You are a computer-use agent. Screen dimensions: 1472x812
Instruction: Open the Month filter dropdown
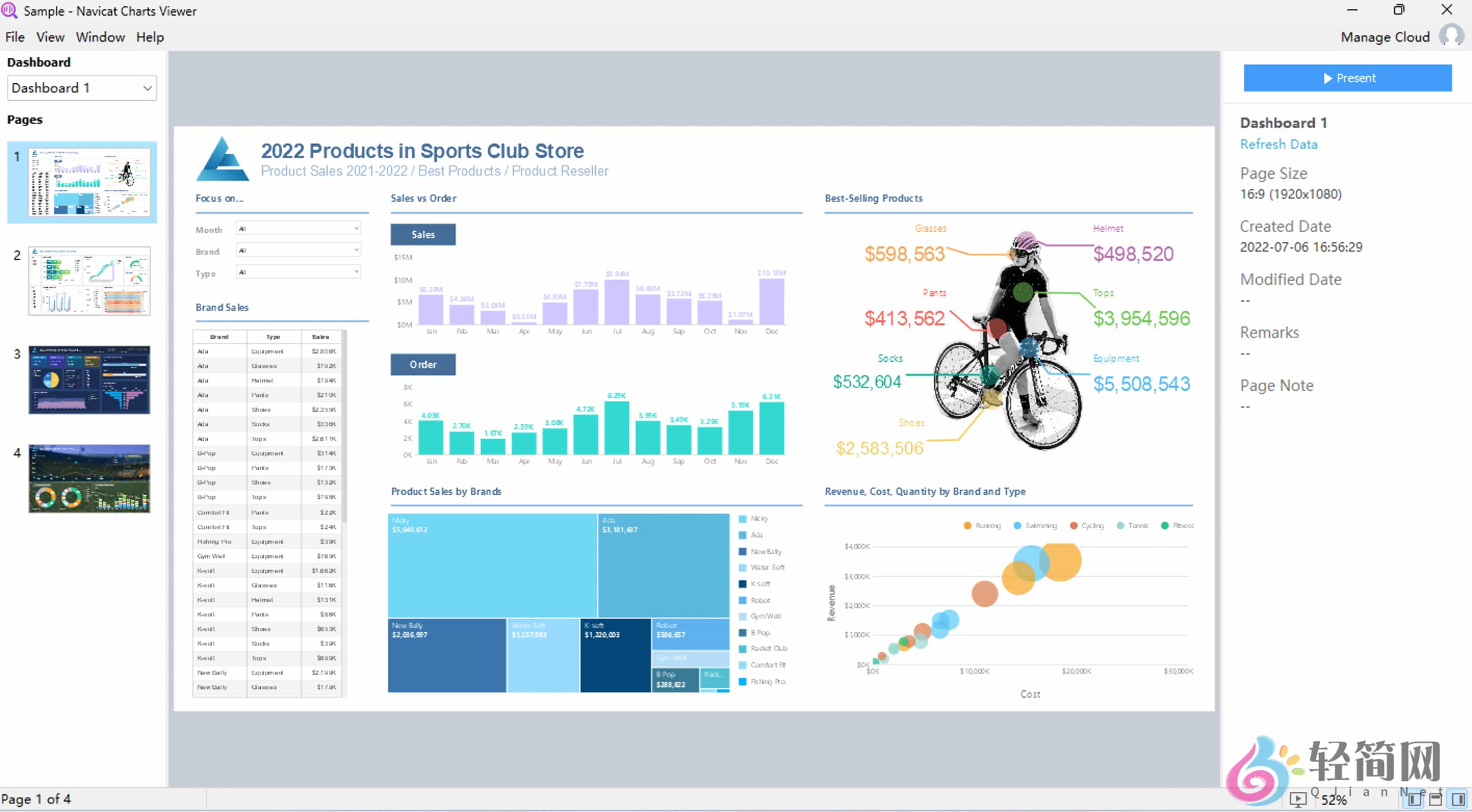coord(297,228)
